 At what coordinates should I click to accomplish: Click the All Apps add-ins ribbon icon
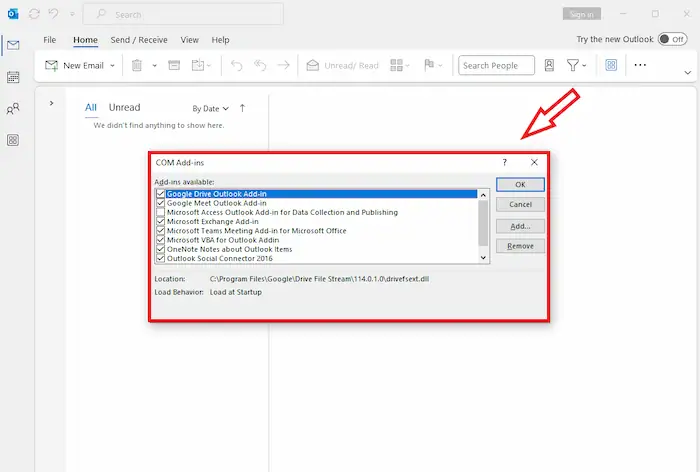click(611, 65)
